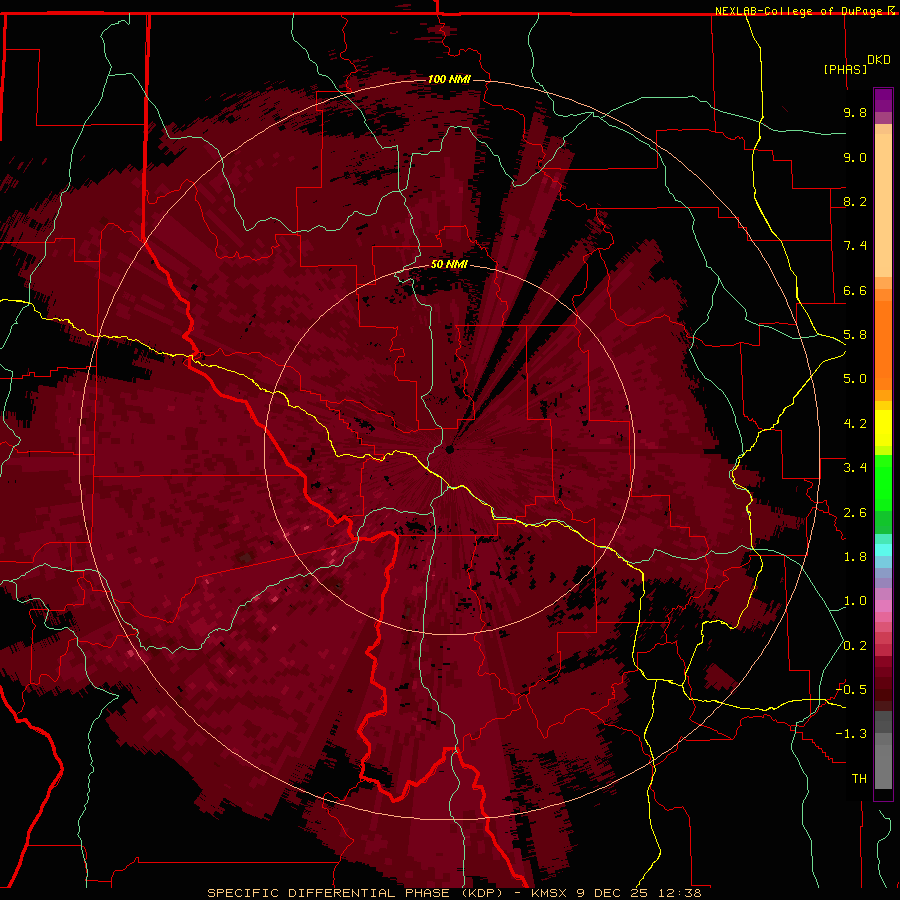Click the radar site dot at ring center
Screen dimensions: 900x900
coord(449,450)
